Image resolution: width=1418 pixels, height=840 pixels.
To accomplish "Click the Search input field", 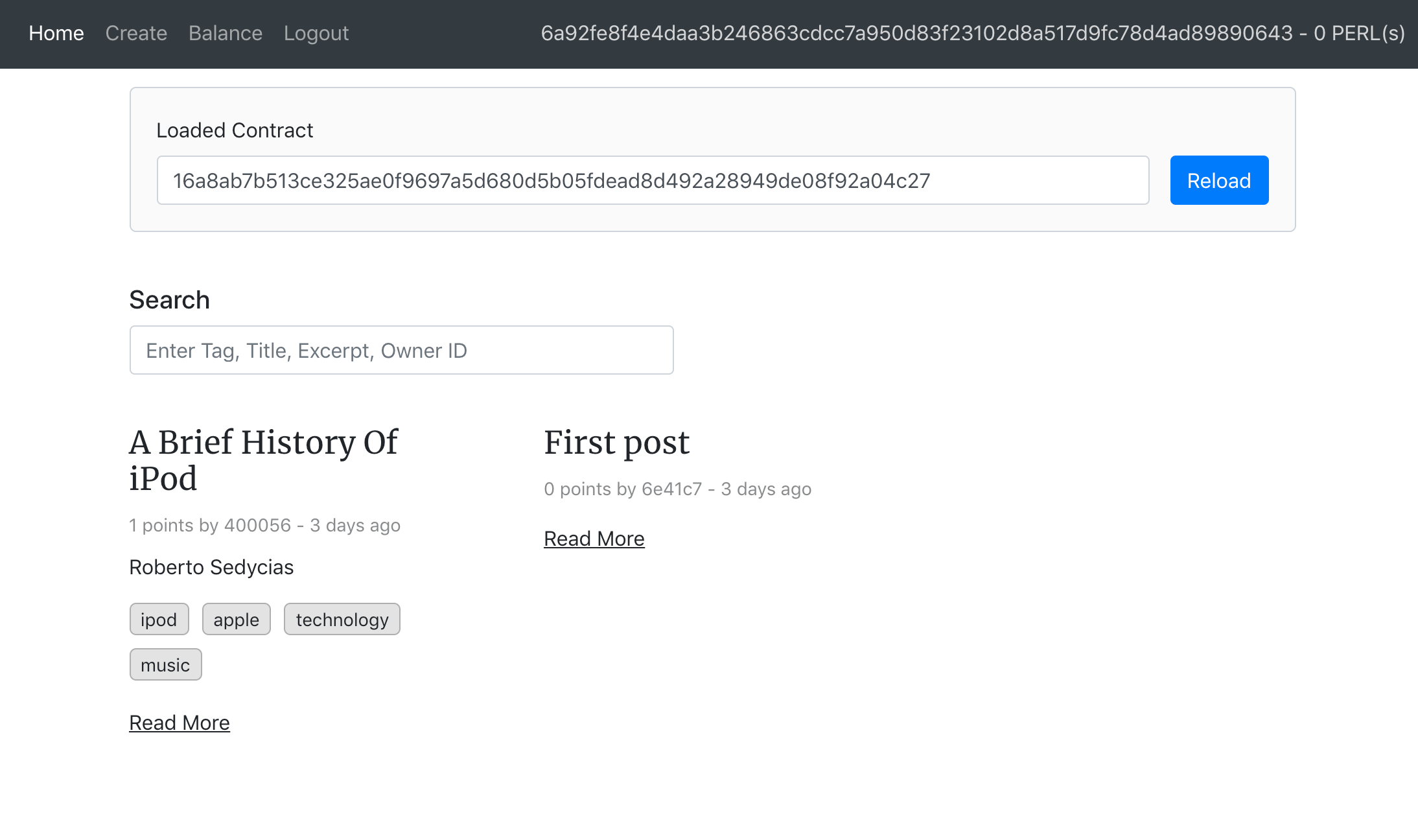I will (x=401, y=350).
